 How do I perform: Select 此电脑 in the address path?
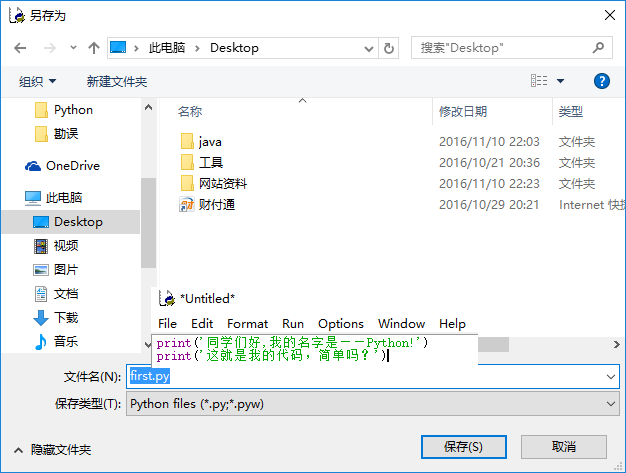[x=167, y=48]
